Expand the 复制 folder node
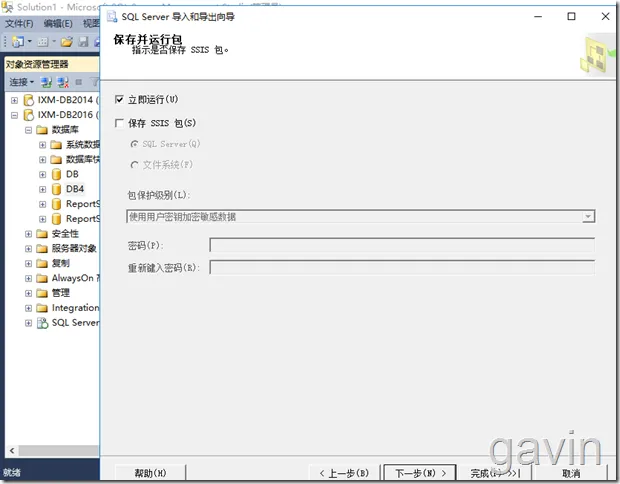This screenshot has height=484, width=620. tap(28, 264)
